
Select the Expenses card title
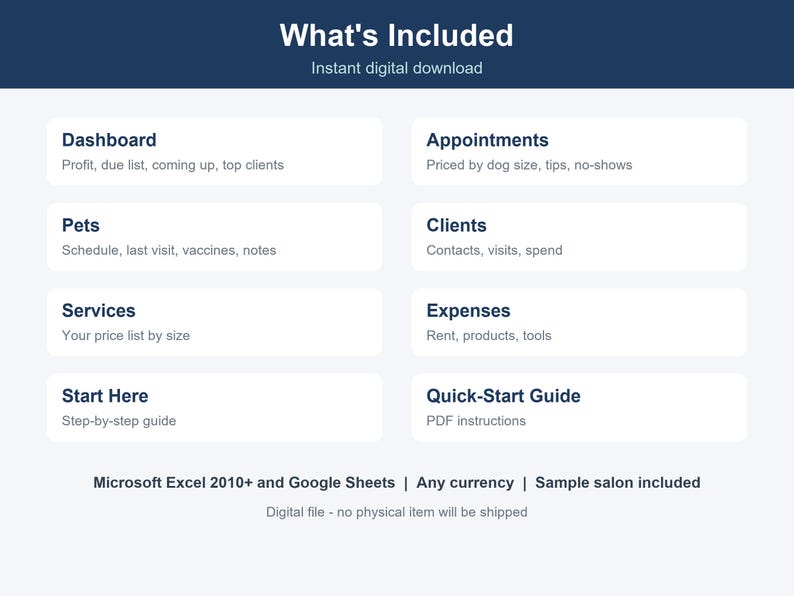pyautogui.click(x=468, y=311)
